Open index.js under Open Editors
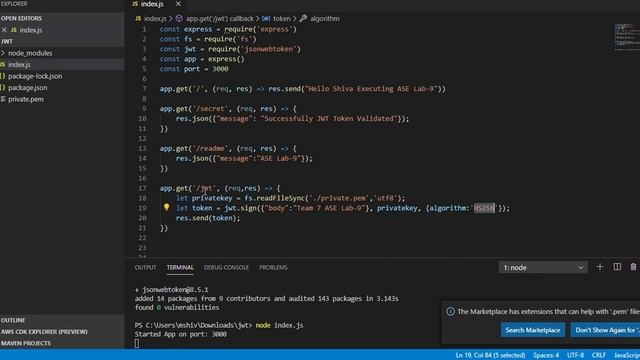This screenshot has width=640, height=360. click(31, 30)
